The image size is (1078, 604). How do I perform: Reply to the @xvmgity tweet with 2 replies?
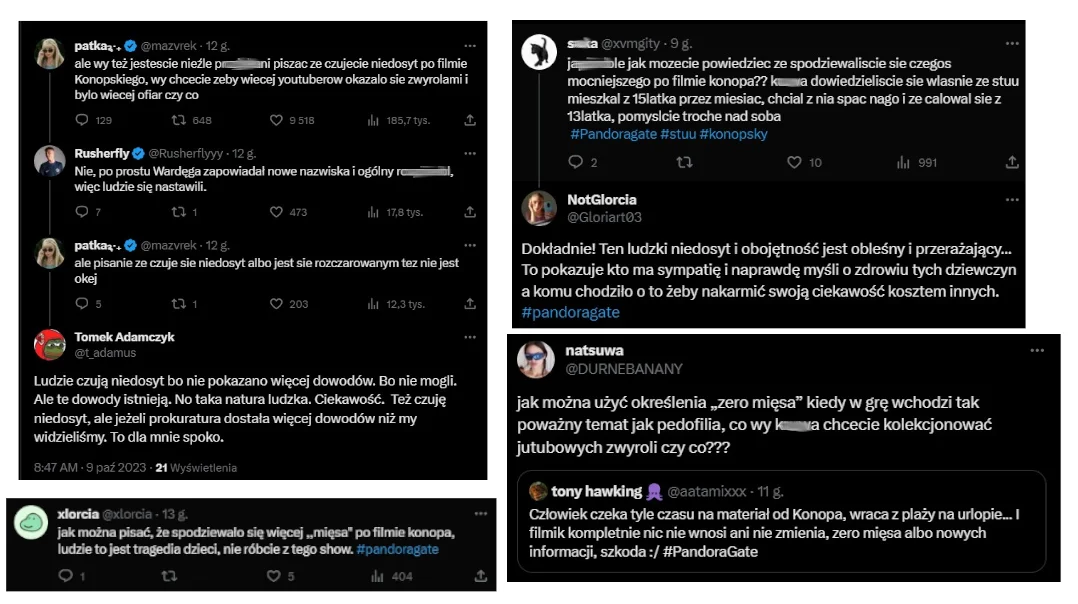click(575, 162)
